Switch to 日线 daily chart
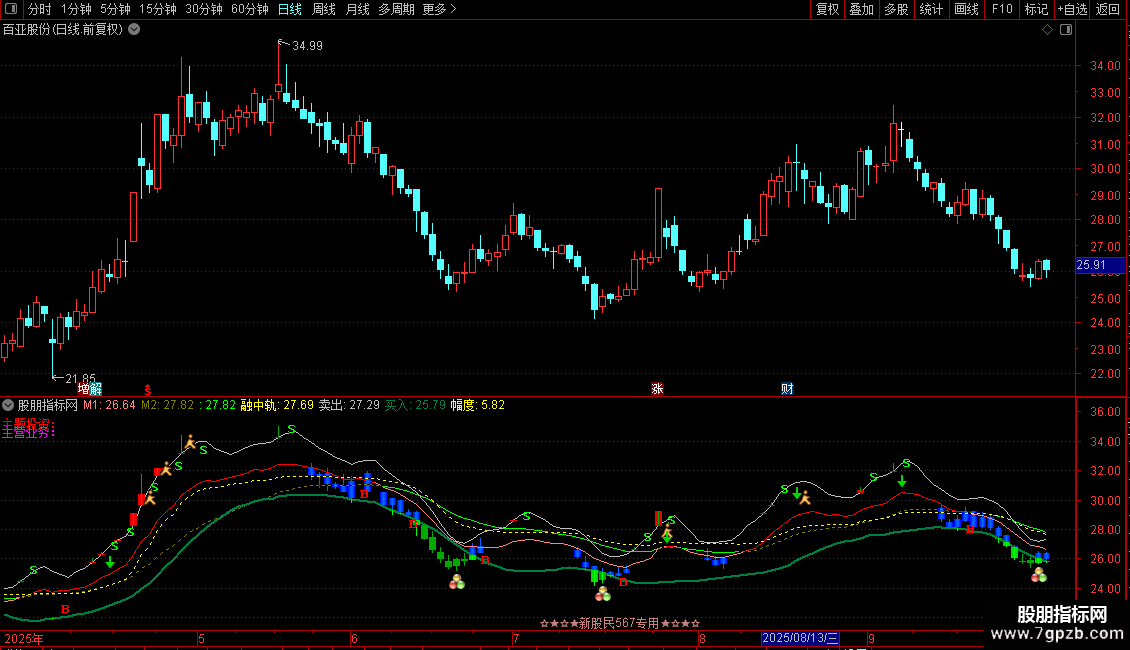 (290, 9)
